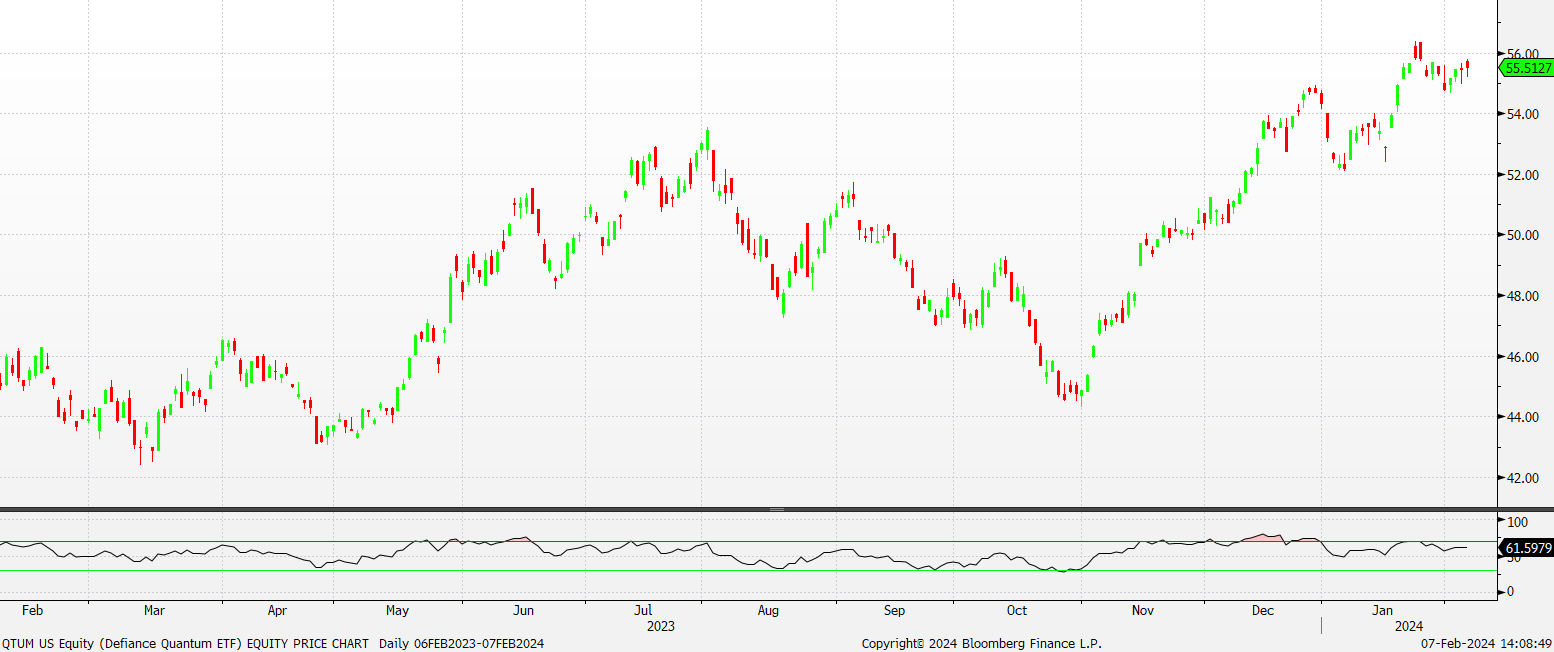Click the Daily 06FEB2023-07FEB2024 date range text
Screen dimensions: 1554x652
(462, 644)
